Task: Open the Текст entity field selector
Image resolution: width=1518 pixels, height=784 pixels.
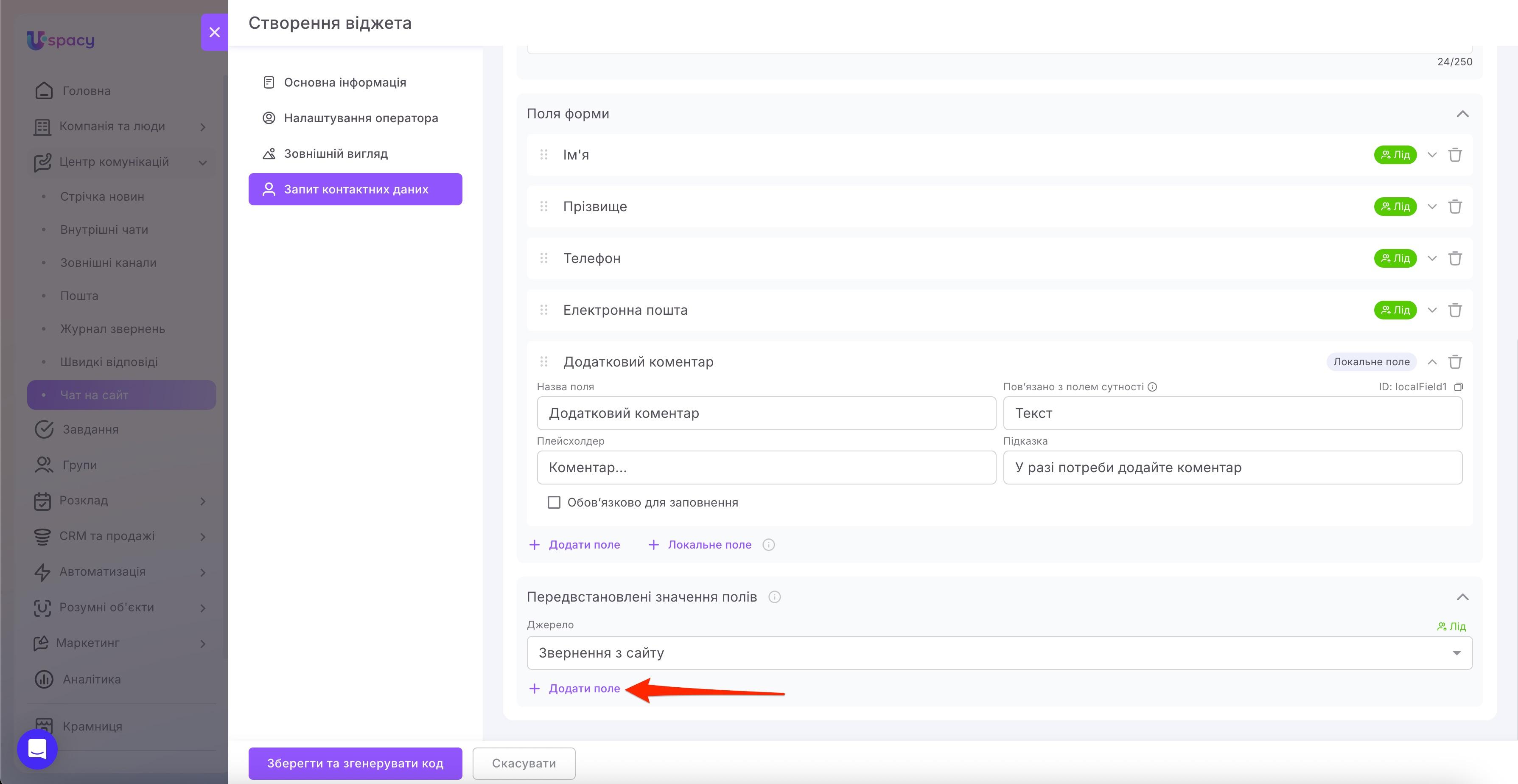Action: pos(1233,413)
